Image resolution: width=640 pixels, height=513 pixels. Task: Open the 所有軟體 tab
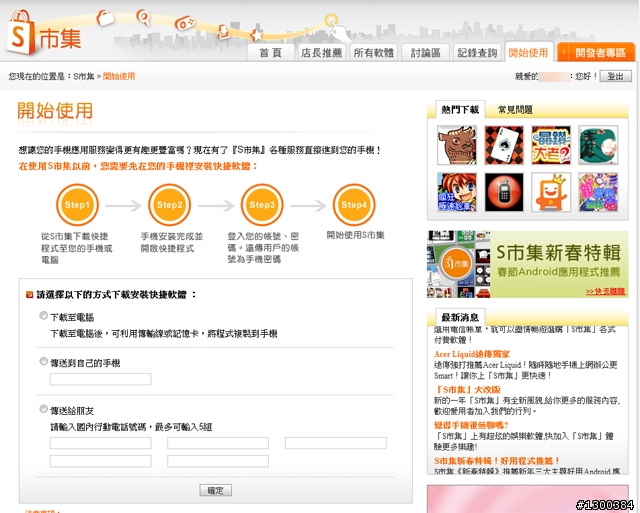click(373, 53)
